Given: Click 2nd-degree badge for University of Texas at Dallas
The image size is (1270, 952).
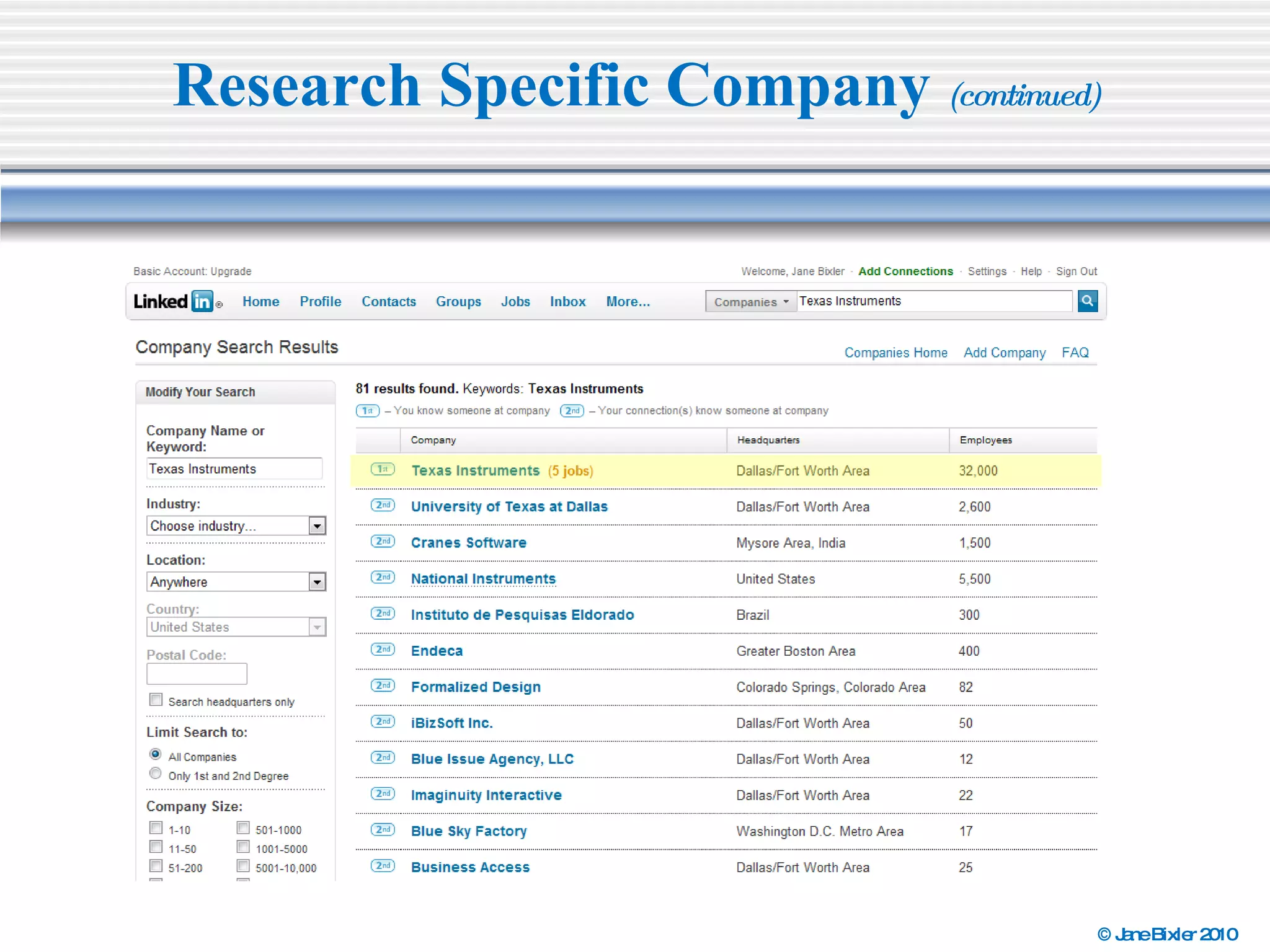Looking at the screenshot, I should [383, 505].
